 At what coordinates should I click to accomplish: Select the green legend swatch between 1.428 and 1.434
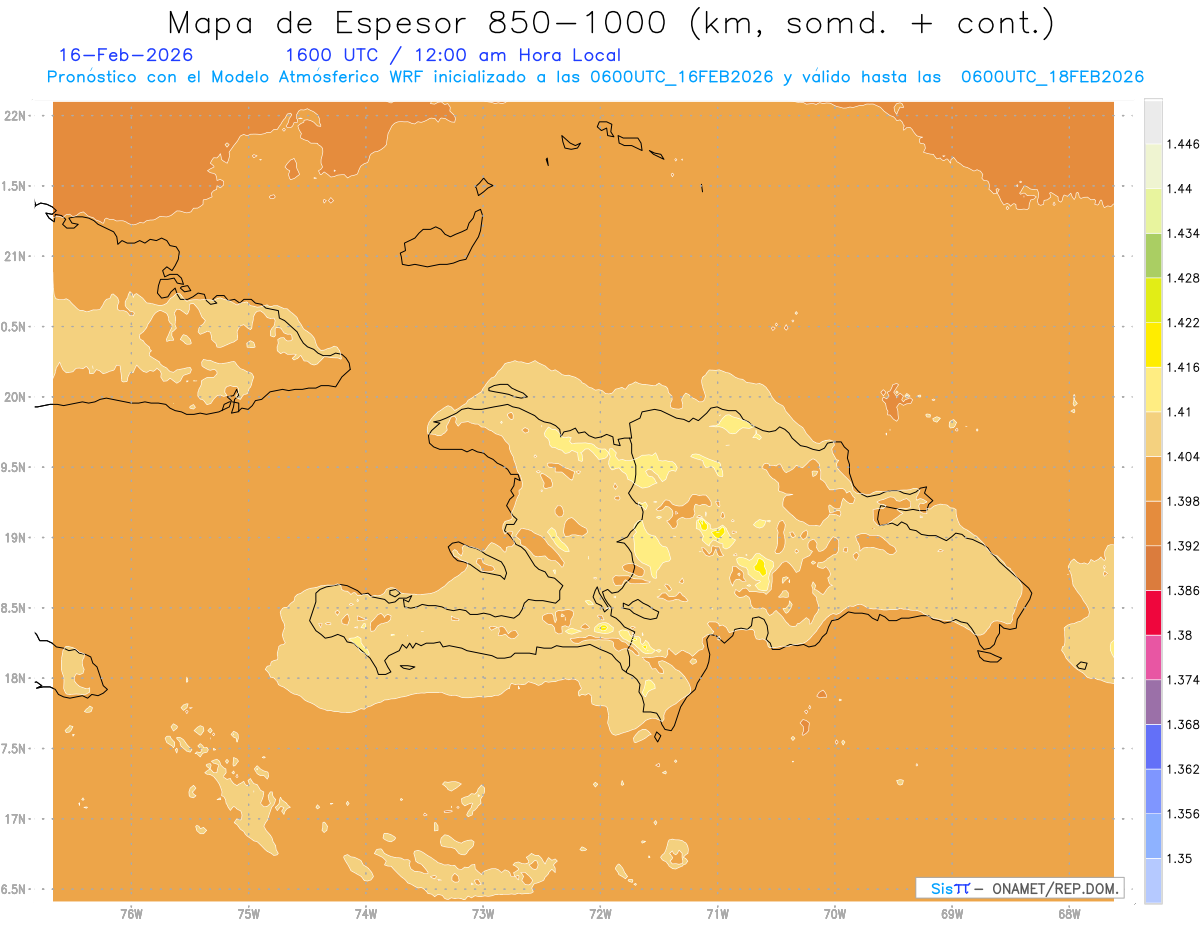(1153, 255)
